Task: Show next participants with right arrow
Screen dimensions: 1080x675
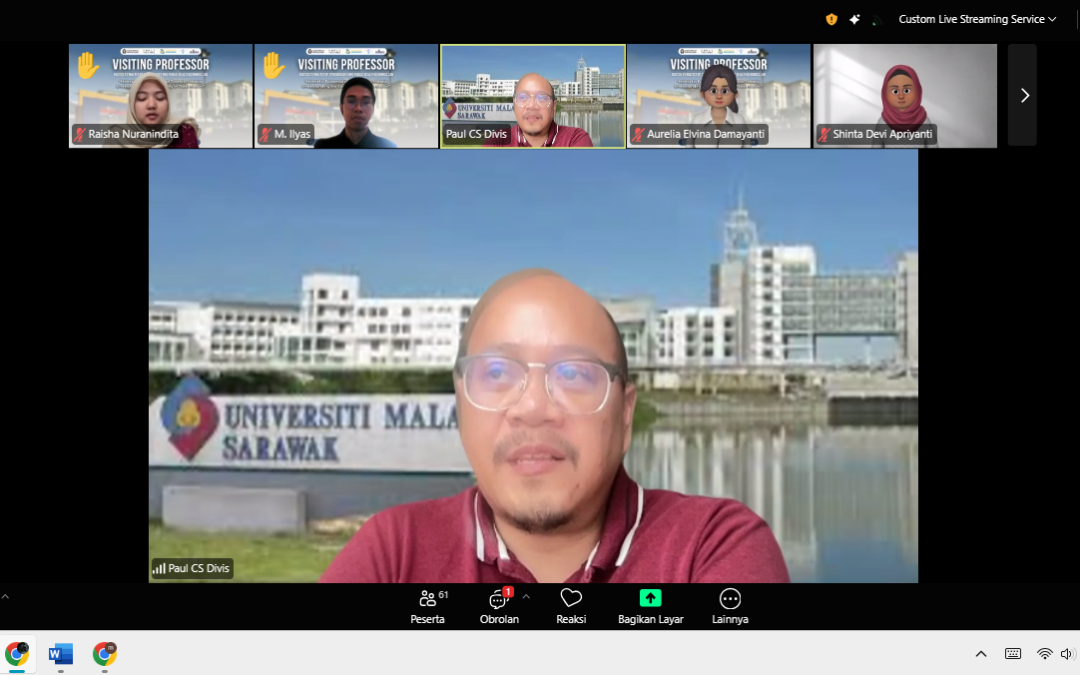Action: (x=1023, y=96)
